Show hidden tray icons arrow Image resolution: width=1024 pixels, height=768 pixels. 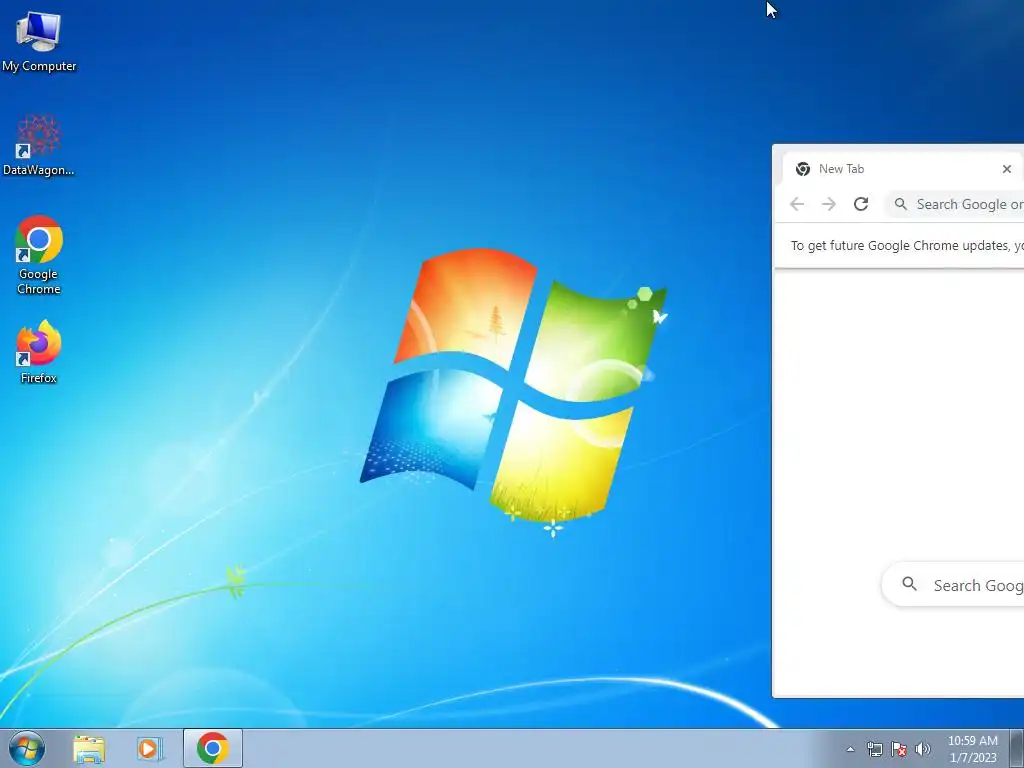[850, 749]
